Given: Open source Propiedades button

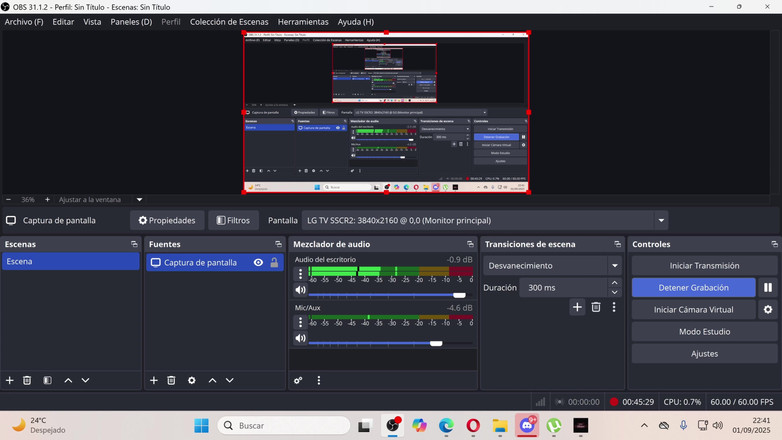Looking at the screenshot, I should pos(167,220).
